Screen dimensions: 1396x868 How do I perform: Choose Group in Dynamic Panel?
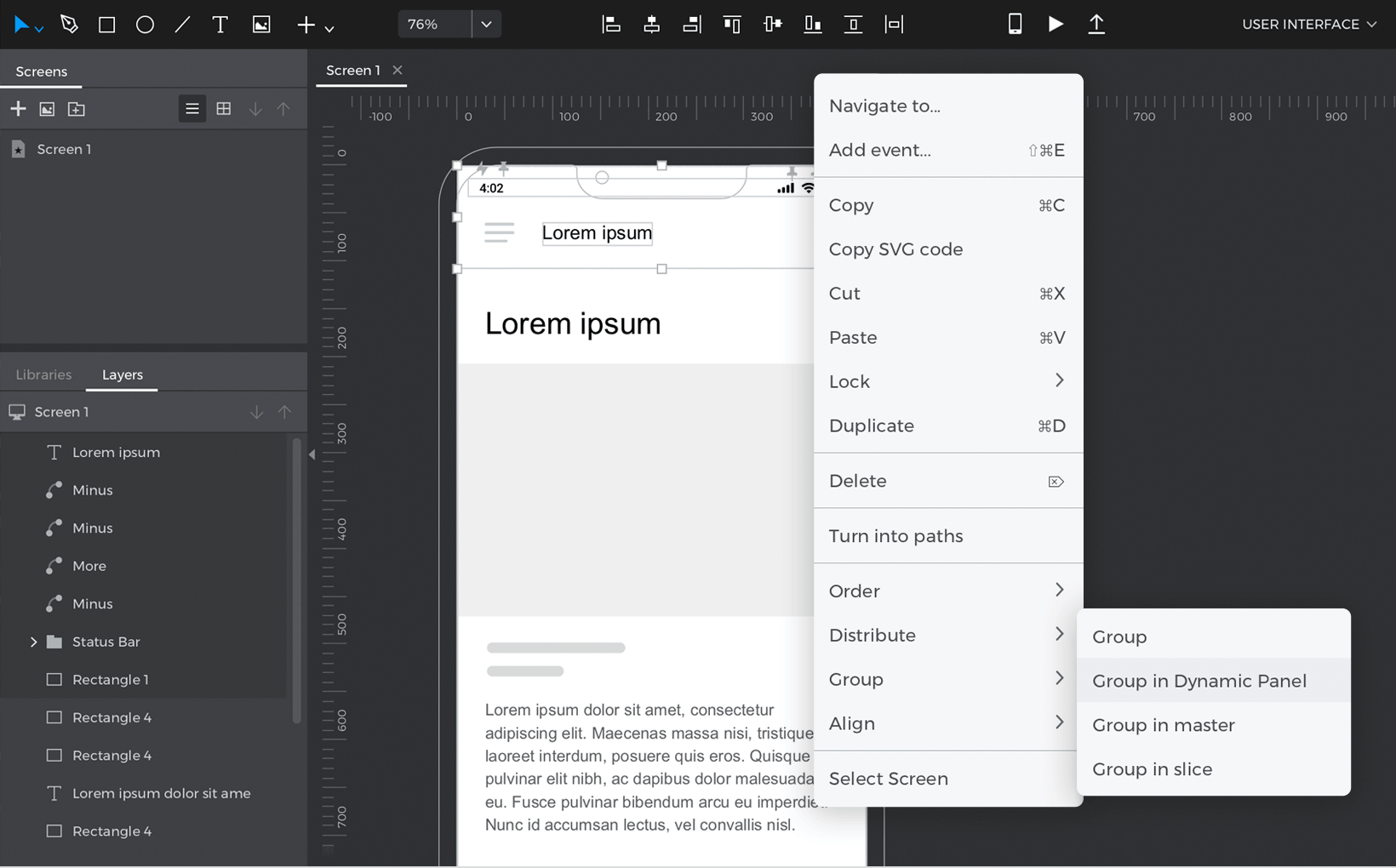[1199, 681]
